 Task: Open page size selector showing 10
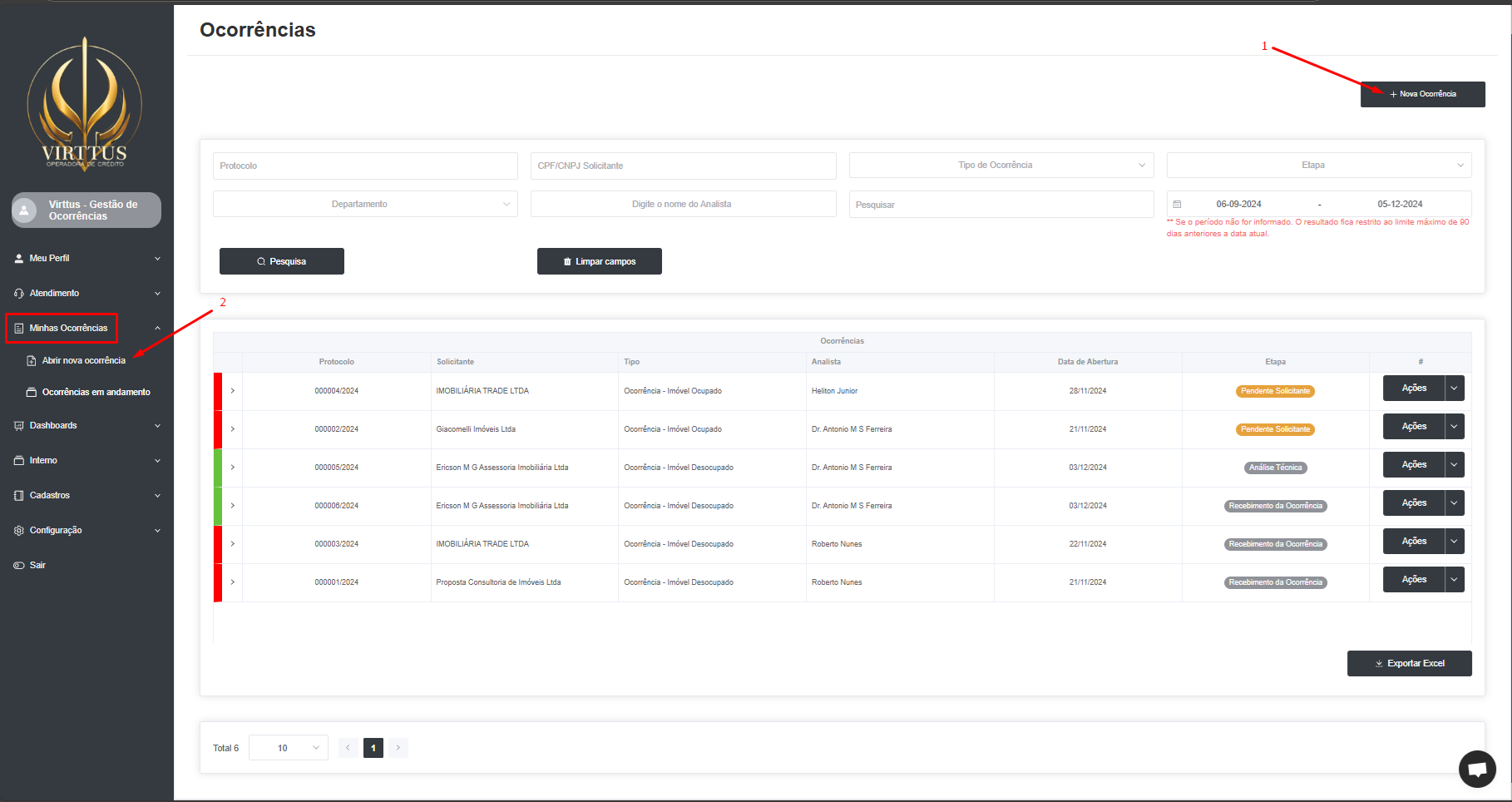289,748
